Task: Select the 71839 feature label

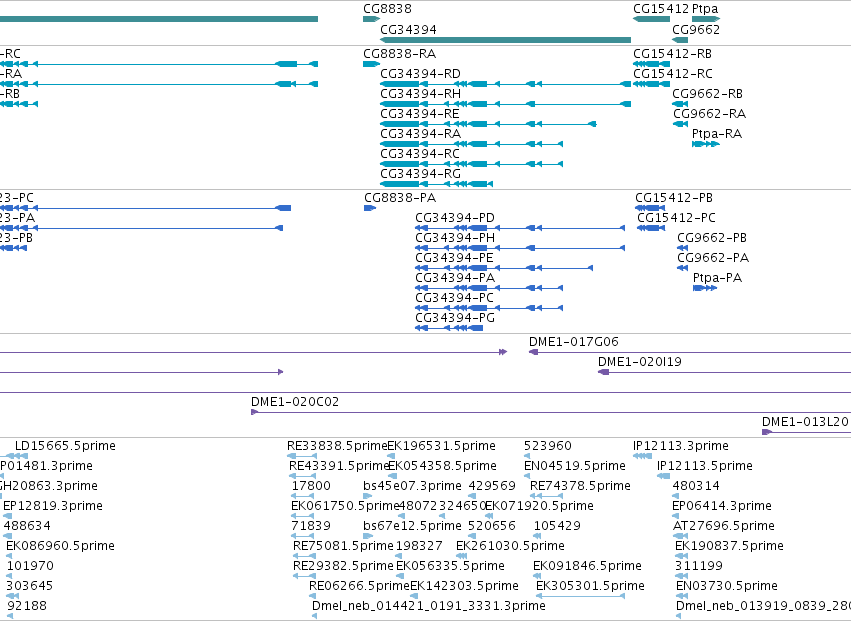Action: tap(311, 526)
